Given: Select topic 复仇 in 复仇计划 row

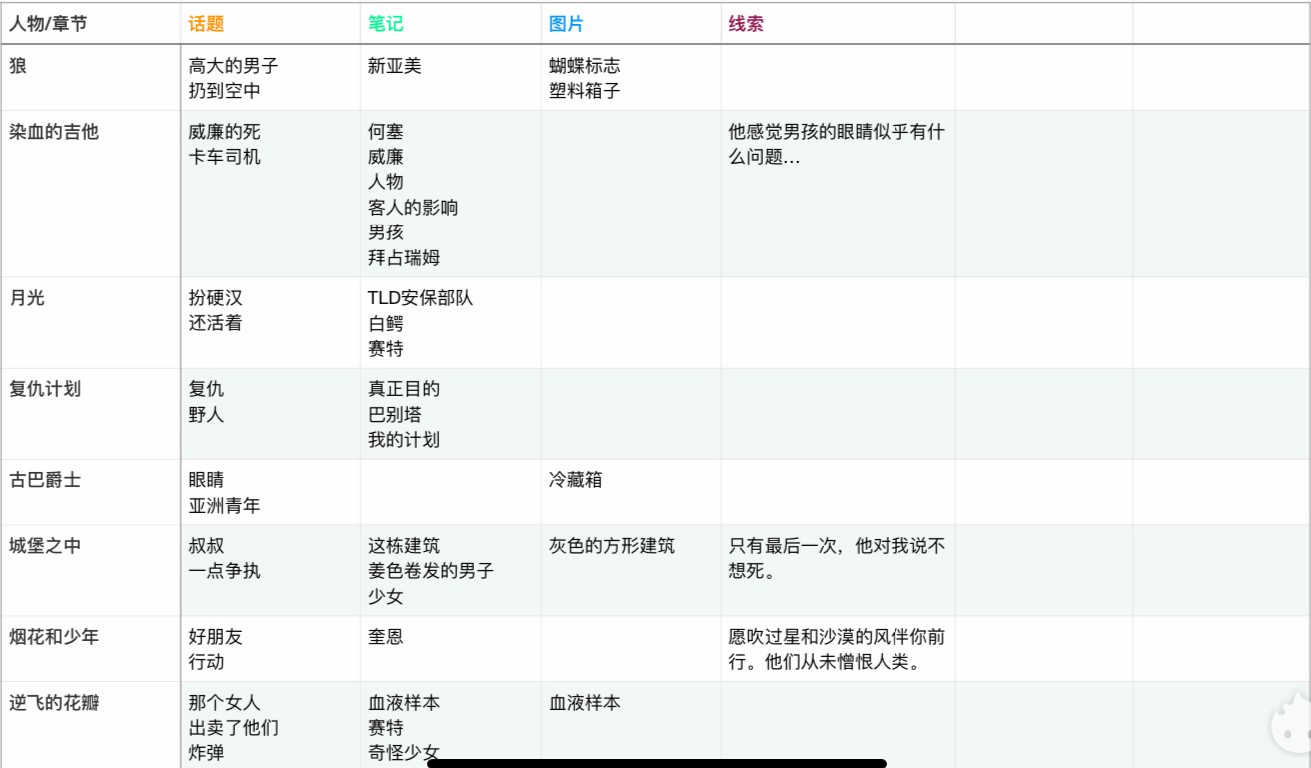Looking at the screenshot, I should pos(206,389).
